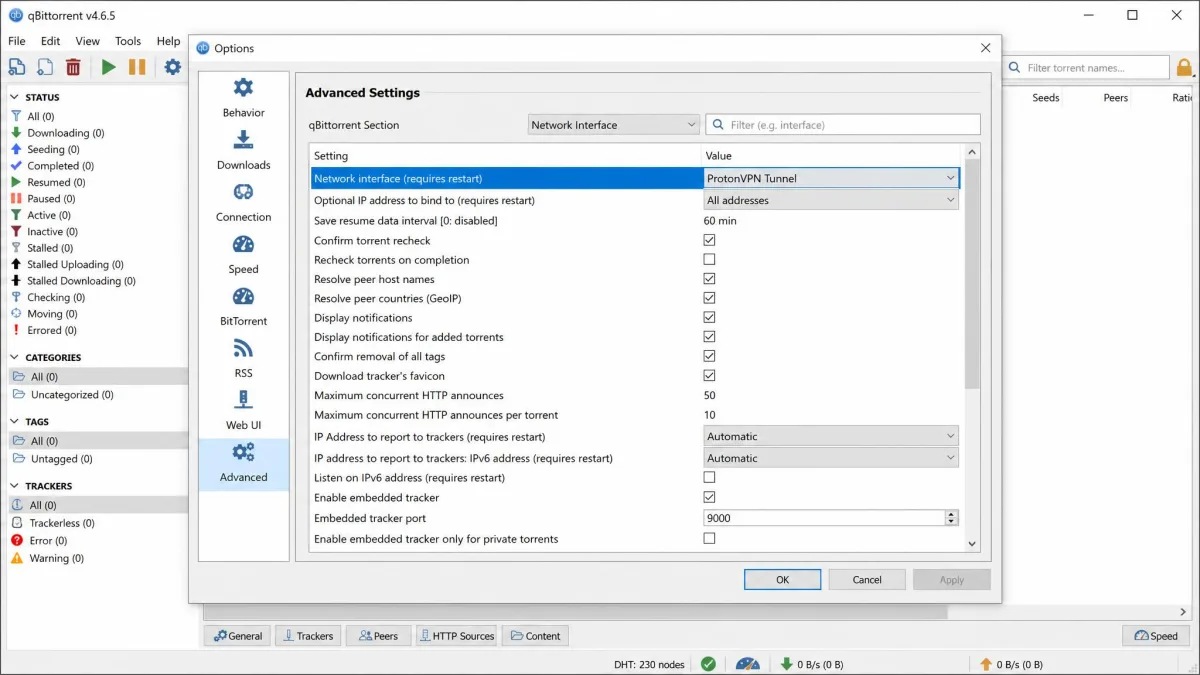Open the All addresses IP binding dropdown
1200x675 pixels.
(x=831, y=200)
